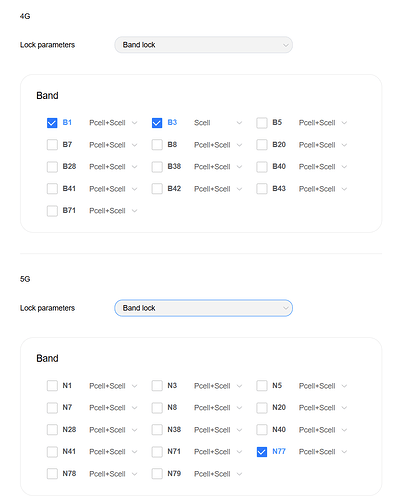Open the N77 Pcell+Scell dropdown
The width and height of the screenshot is (395, 500).
[x=323, y=452]
